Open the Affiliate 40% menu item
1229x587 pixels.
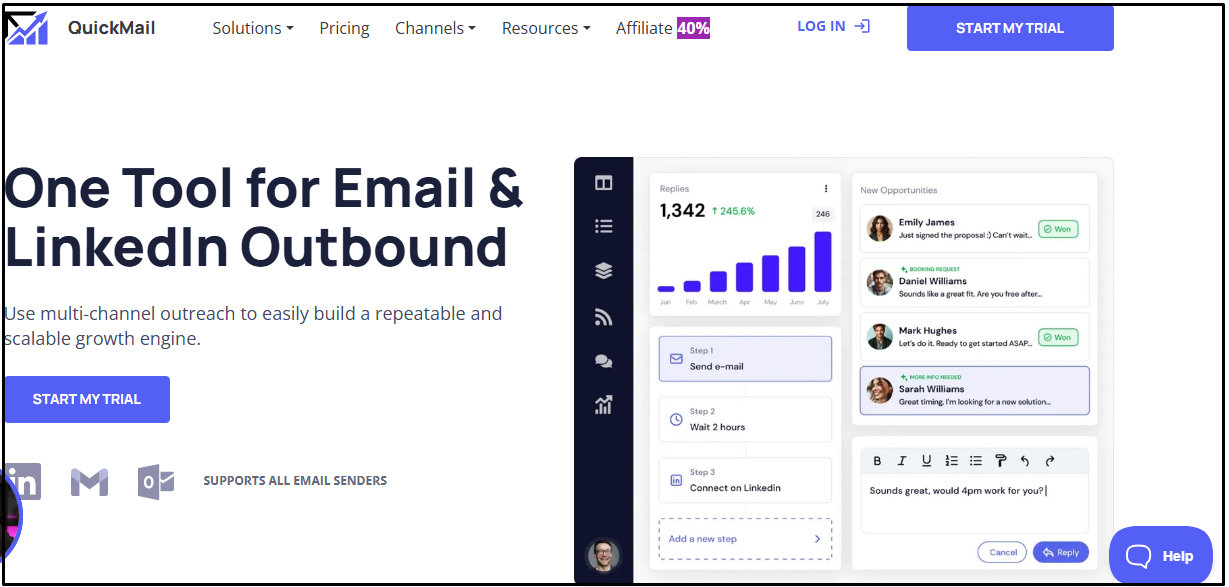click(x=662, y=28)
